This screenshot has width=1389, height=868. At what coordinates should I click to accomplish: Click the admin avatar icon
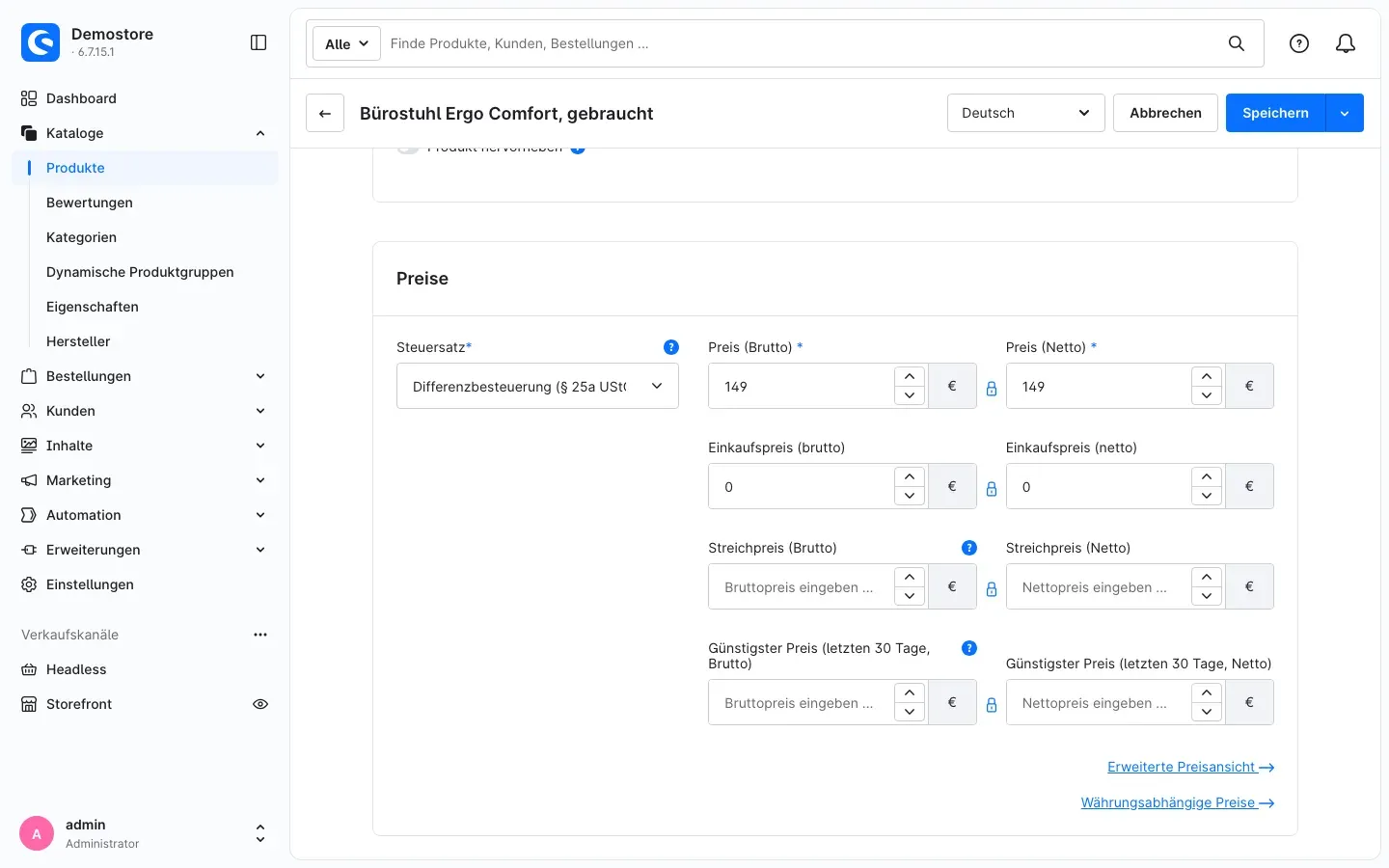point(37,834)
